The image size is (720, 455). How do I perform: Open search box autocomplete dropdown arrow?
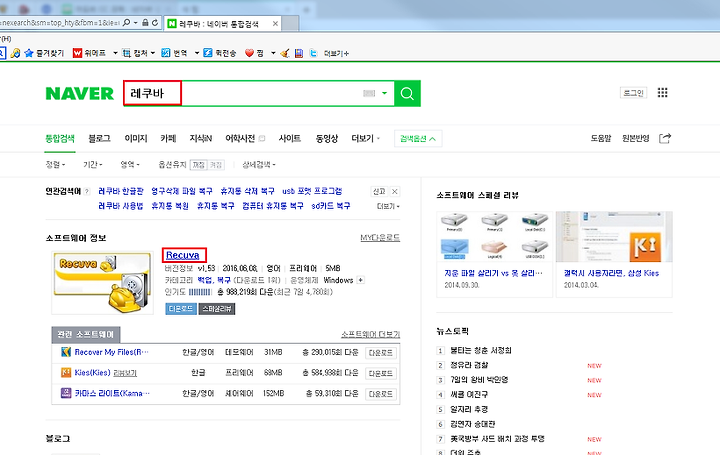click(x=384, y=93)
